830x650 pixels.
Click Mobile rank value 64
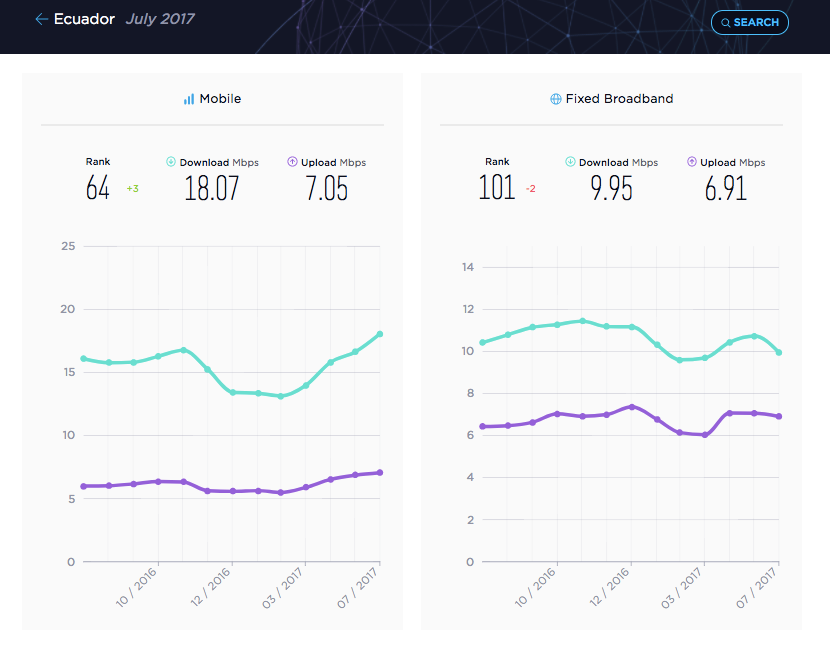click(98, 188)
